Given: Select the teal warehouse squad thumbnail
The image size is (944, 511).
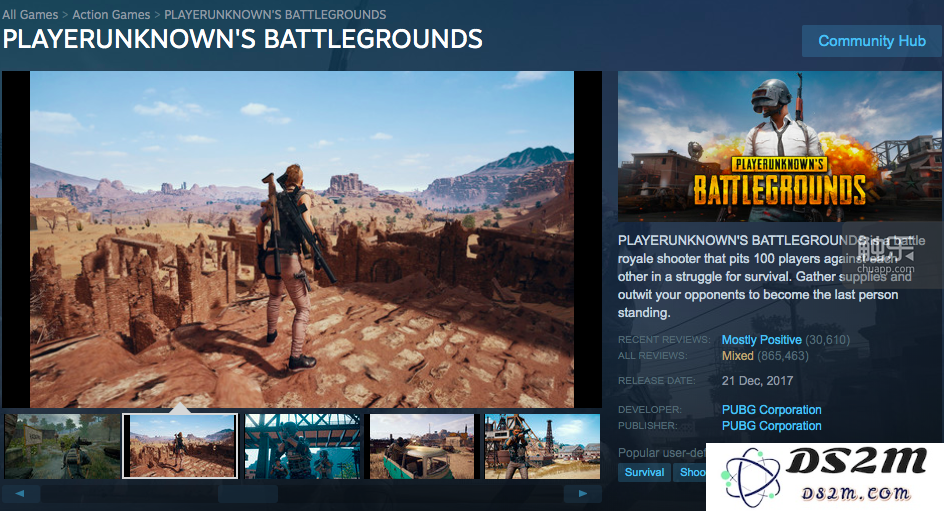Looking at the screenshot, I should [303, 446].
